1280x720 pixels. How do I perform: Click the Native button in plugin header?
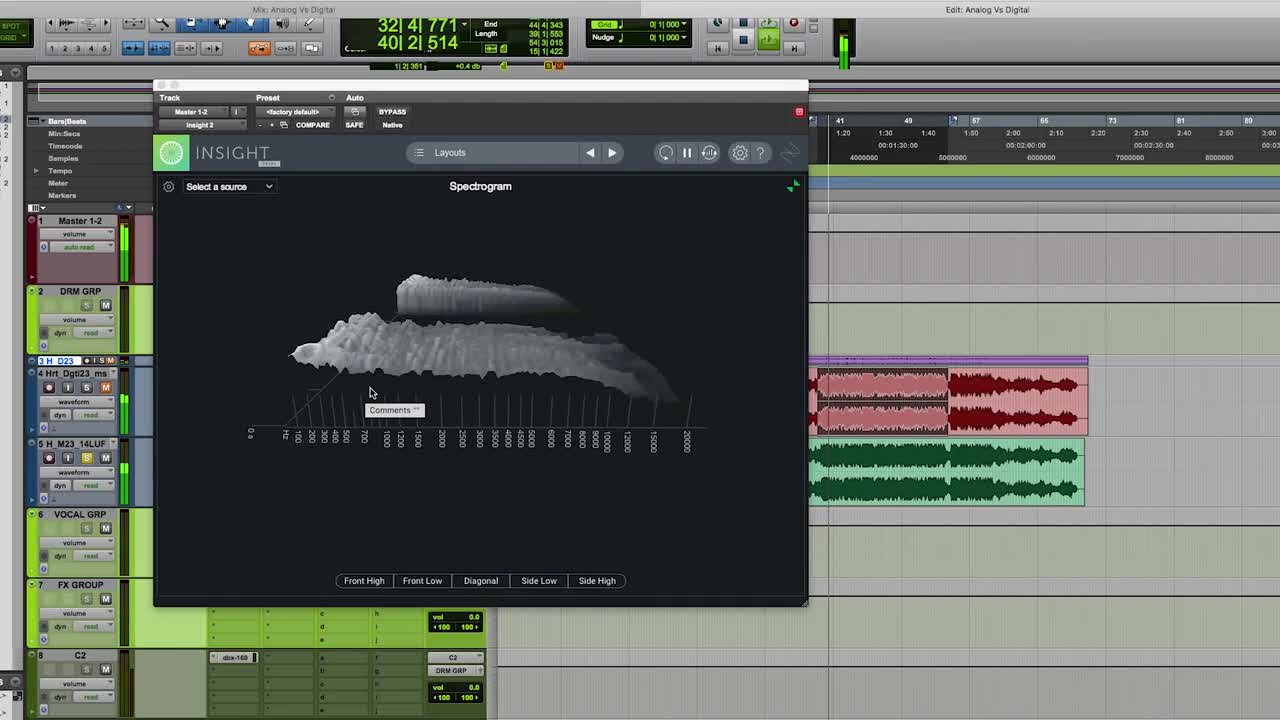coord(392,125)
